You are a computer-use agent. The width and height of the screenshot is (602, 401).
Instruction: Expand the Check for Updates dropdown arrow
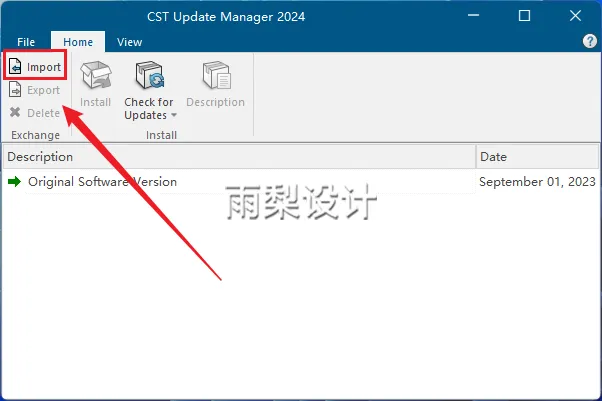[174, 115]
